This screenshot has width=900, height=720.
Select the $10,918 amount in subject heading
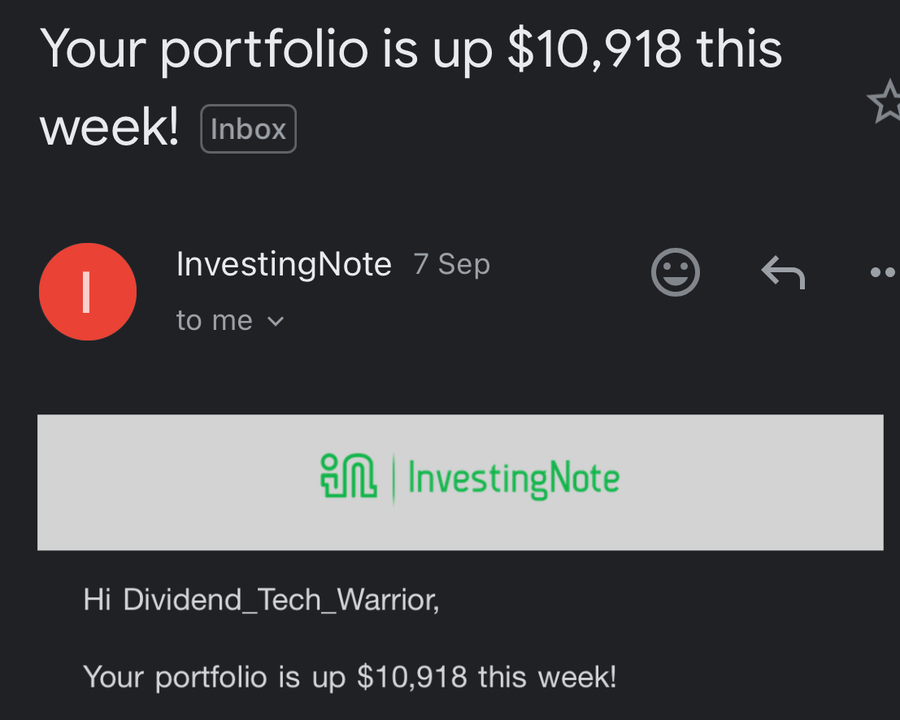coord(595,49)
